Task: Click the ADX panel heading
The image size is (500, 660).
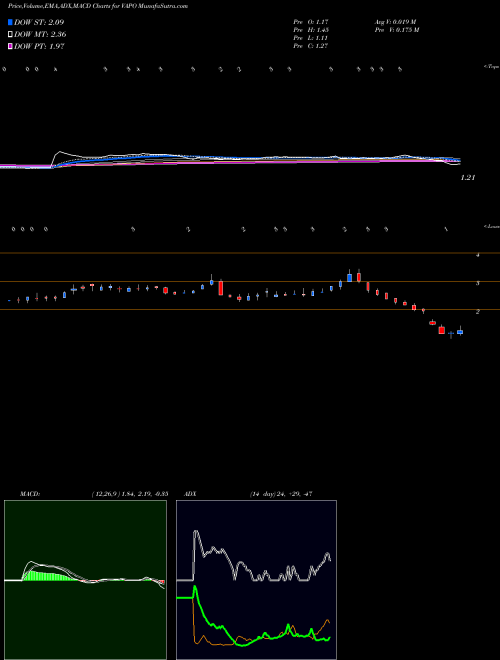Action: (190, 494)
